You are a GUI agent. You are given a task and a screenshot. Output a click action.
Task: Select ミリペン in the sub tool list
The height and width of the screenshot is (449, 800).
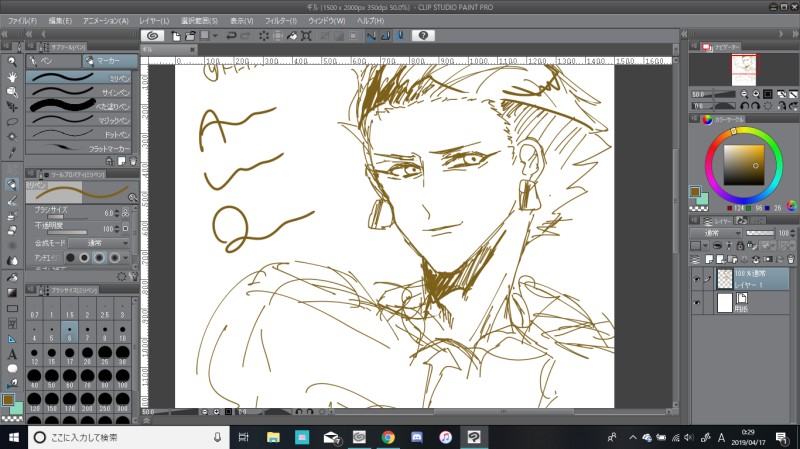tap(79, 78)
